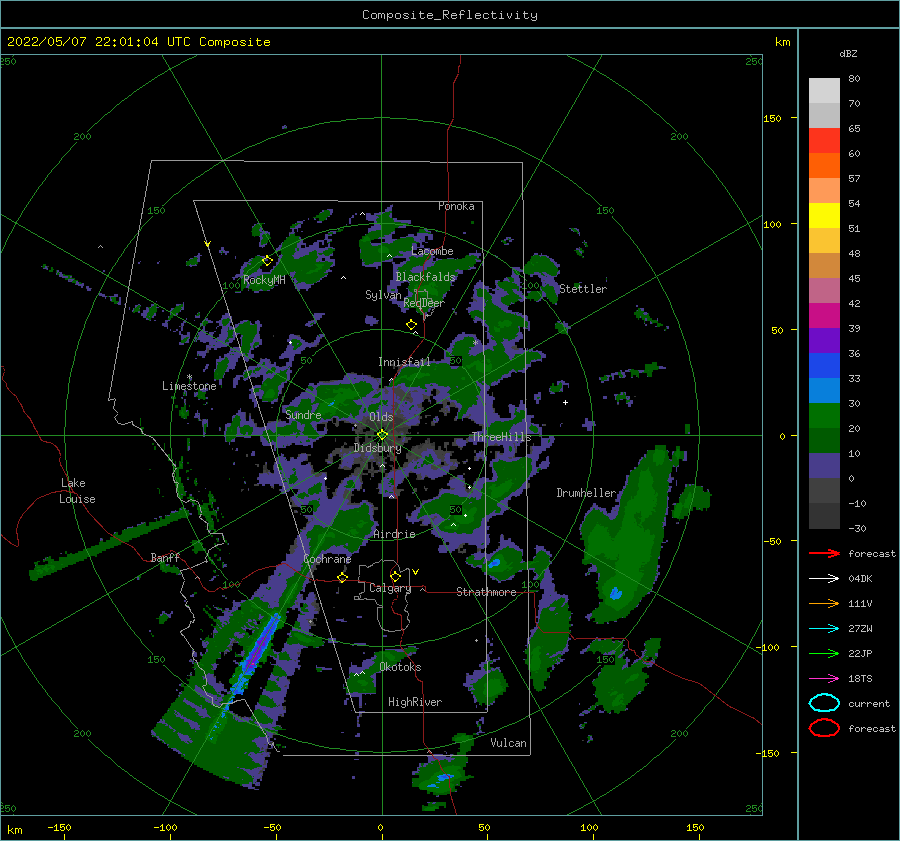This screenshot has width=900, height=841.
Task: Click the Sylvan label
Action: point(383,295)
